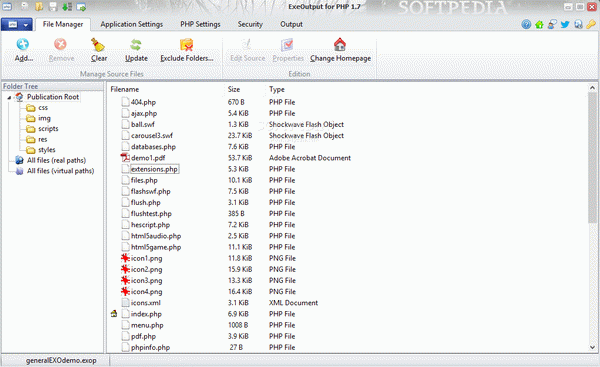Select the file menu.php
The width and height of the screenshot is (600, 367).
click(147, 325)
